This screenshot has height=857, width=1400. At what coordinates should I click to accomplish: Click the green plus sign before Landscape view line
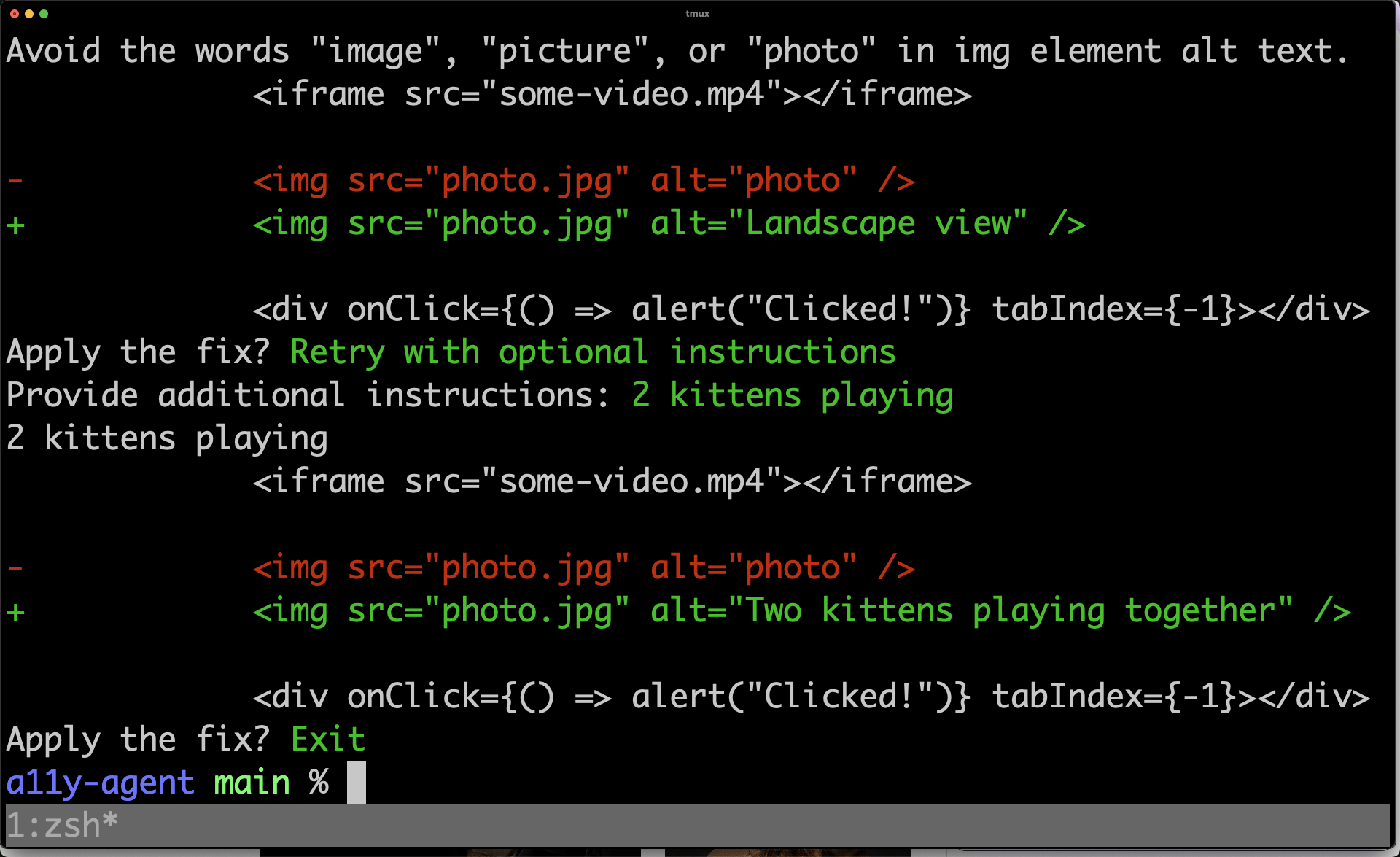(15, 224)
